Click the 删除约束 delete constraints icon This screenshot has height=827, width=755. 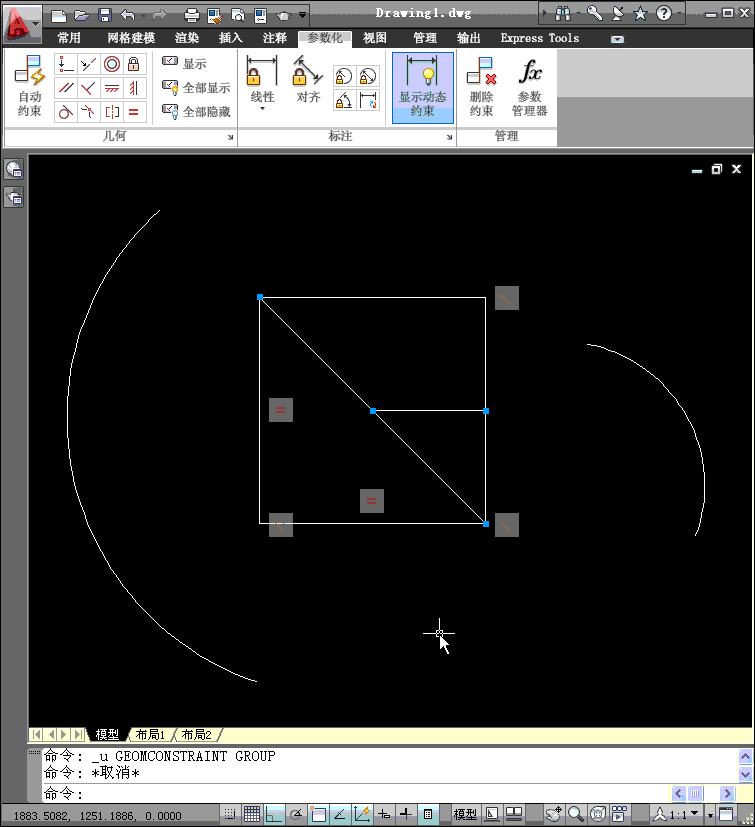481,87
